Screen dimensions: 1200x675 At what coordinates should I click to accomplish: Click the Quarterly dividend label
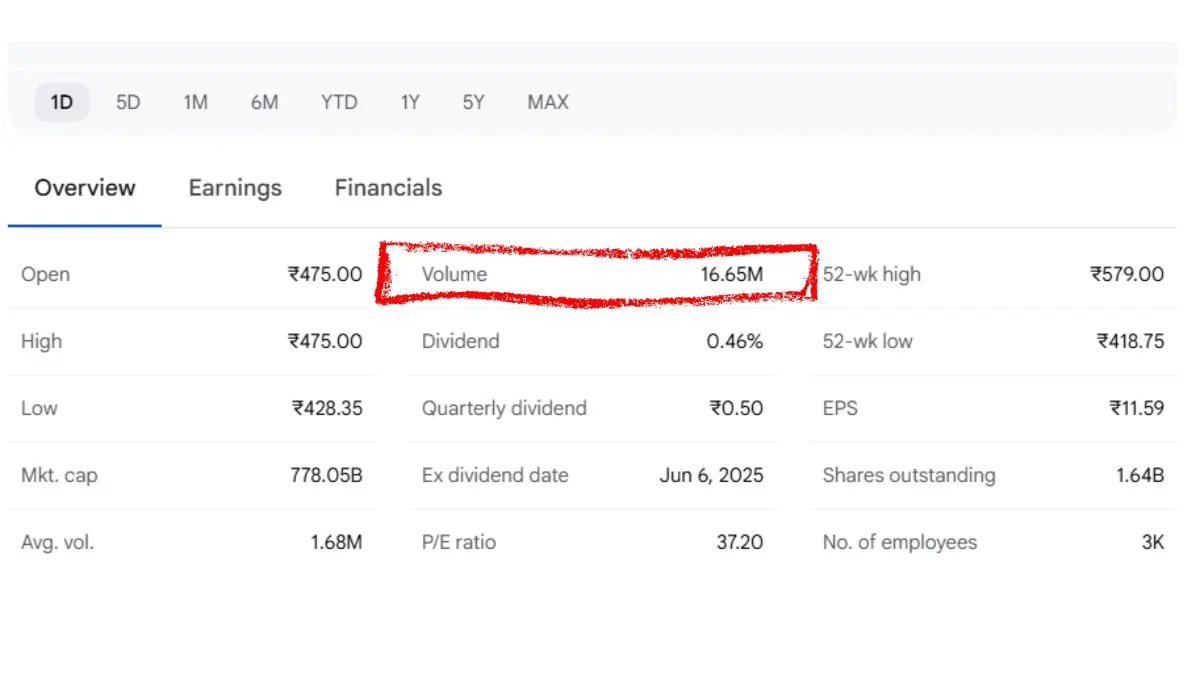504,408
